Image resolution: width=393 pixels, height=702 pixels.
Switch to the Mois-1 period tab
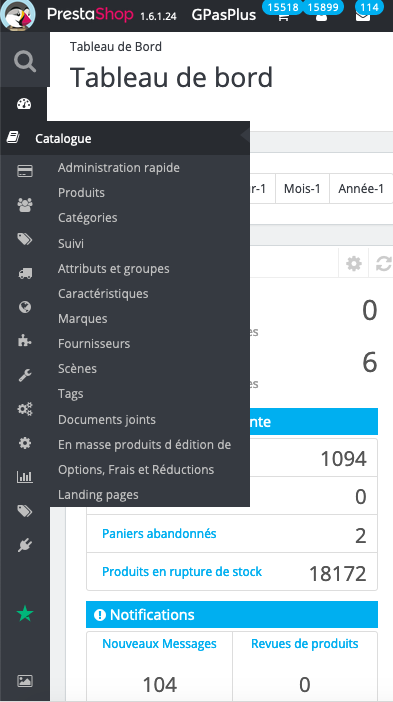coord(302,188)
